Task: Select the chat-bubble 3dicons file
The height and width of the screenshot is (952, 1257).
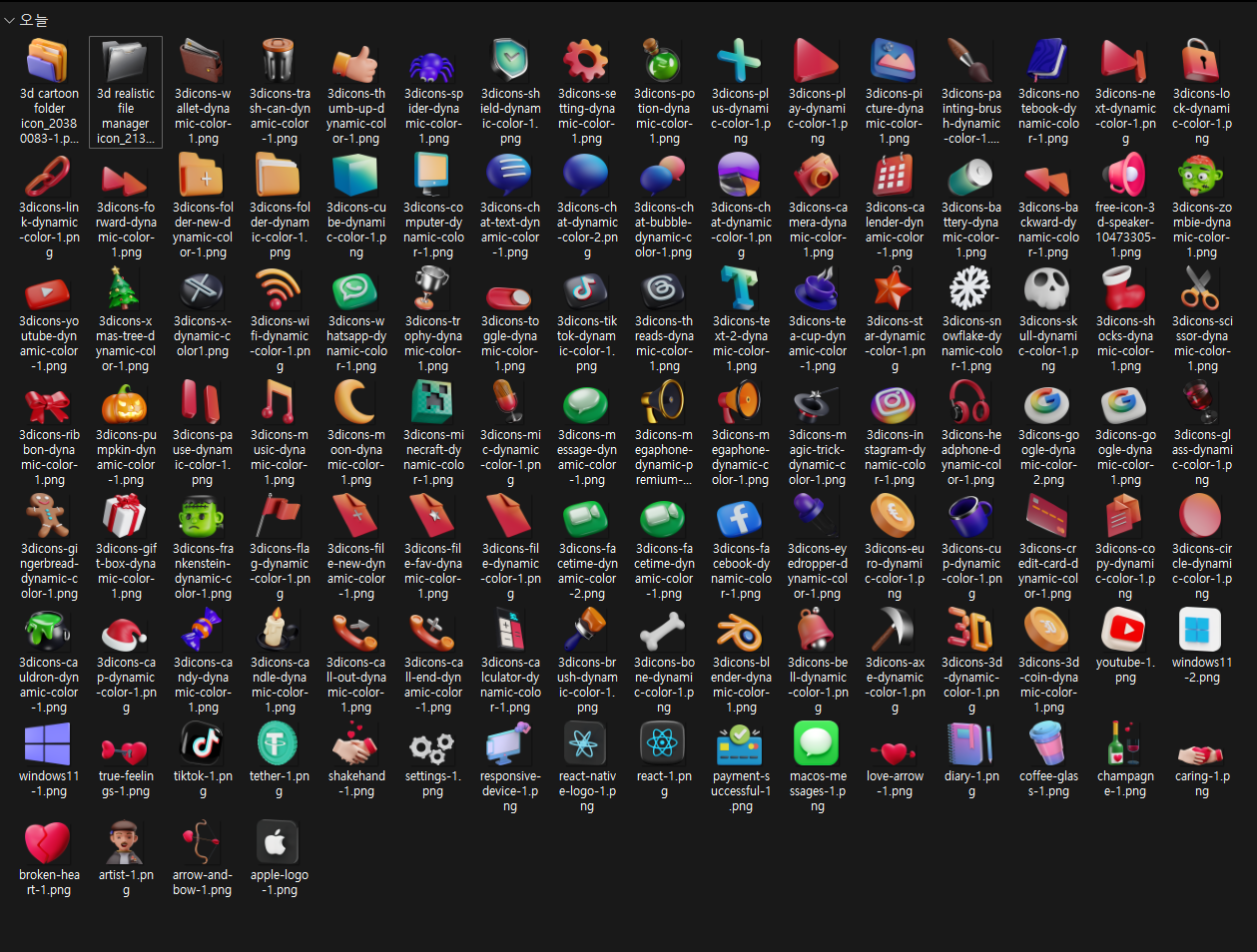Action: pos(664,206)
